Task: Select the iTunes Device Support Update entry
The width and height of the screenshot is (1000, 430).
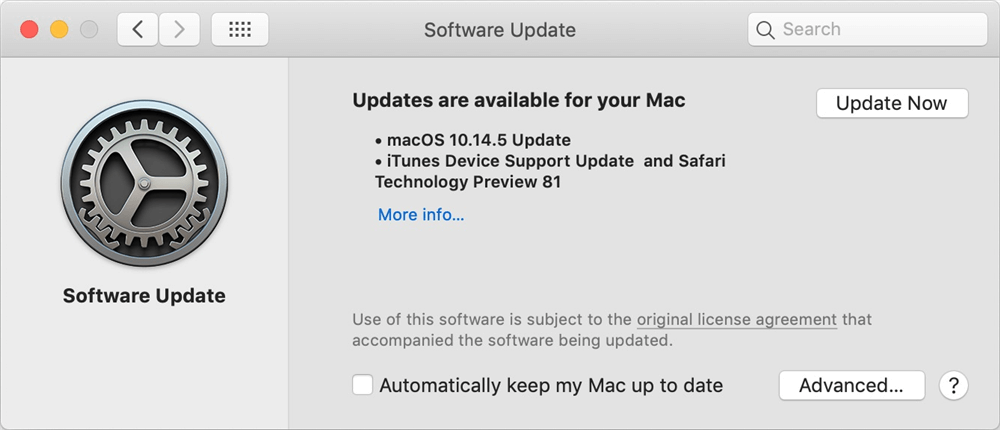Action: (x=510, y=161)
